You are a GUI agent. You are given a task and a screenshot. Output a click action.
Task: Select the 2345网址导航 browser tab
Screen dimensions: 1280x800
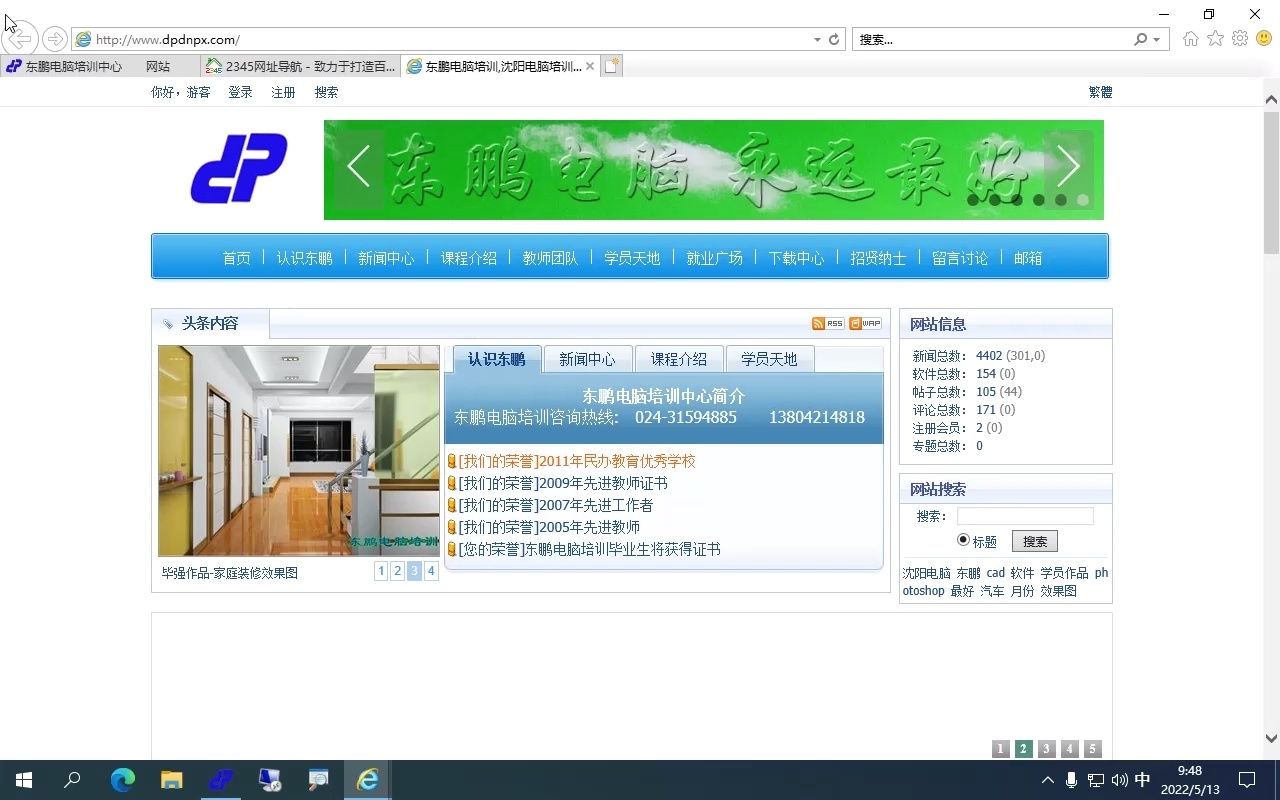click(300, 66)
